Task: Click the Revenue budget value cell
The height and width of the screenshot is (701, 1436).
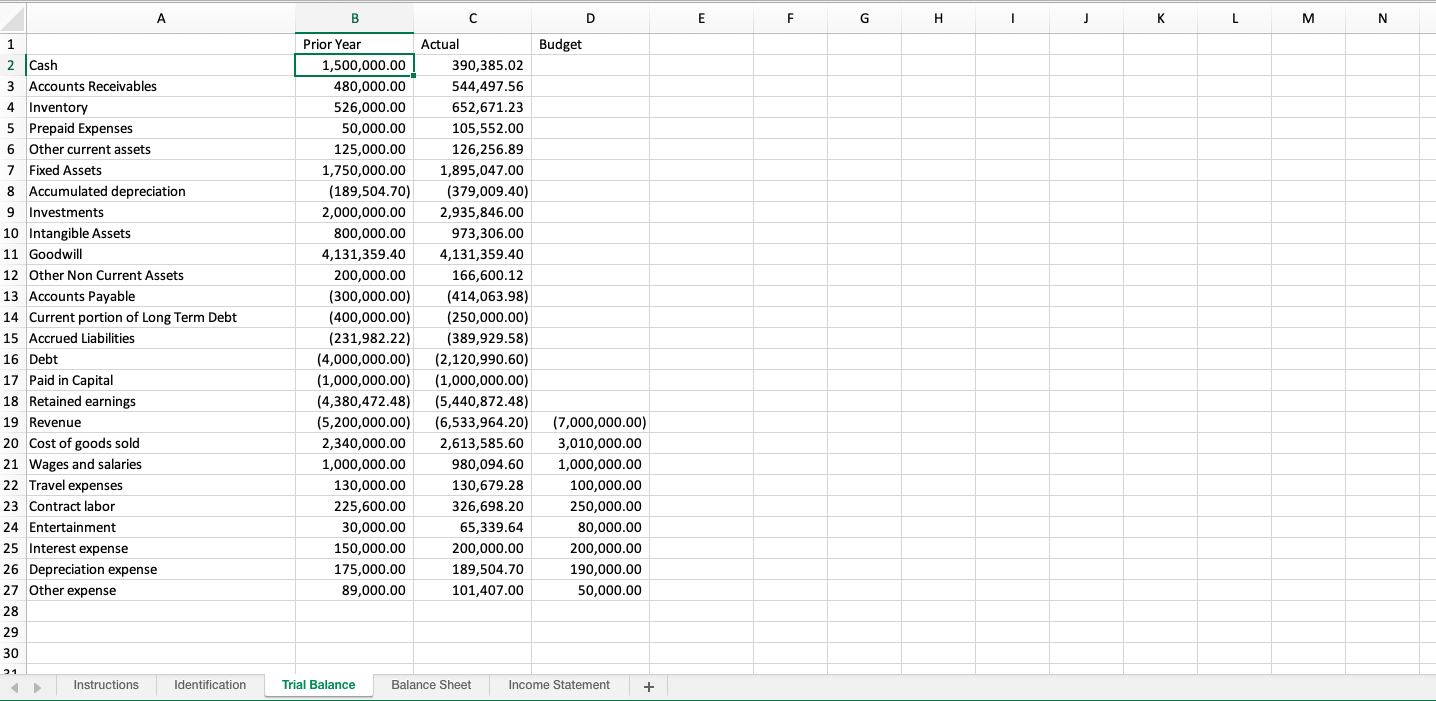Action: (590, 422)
